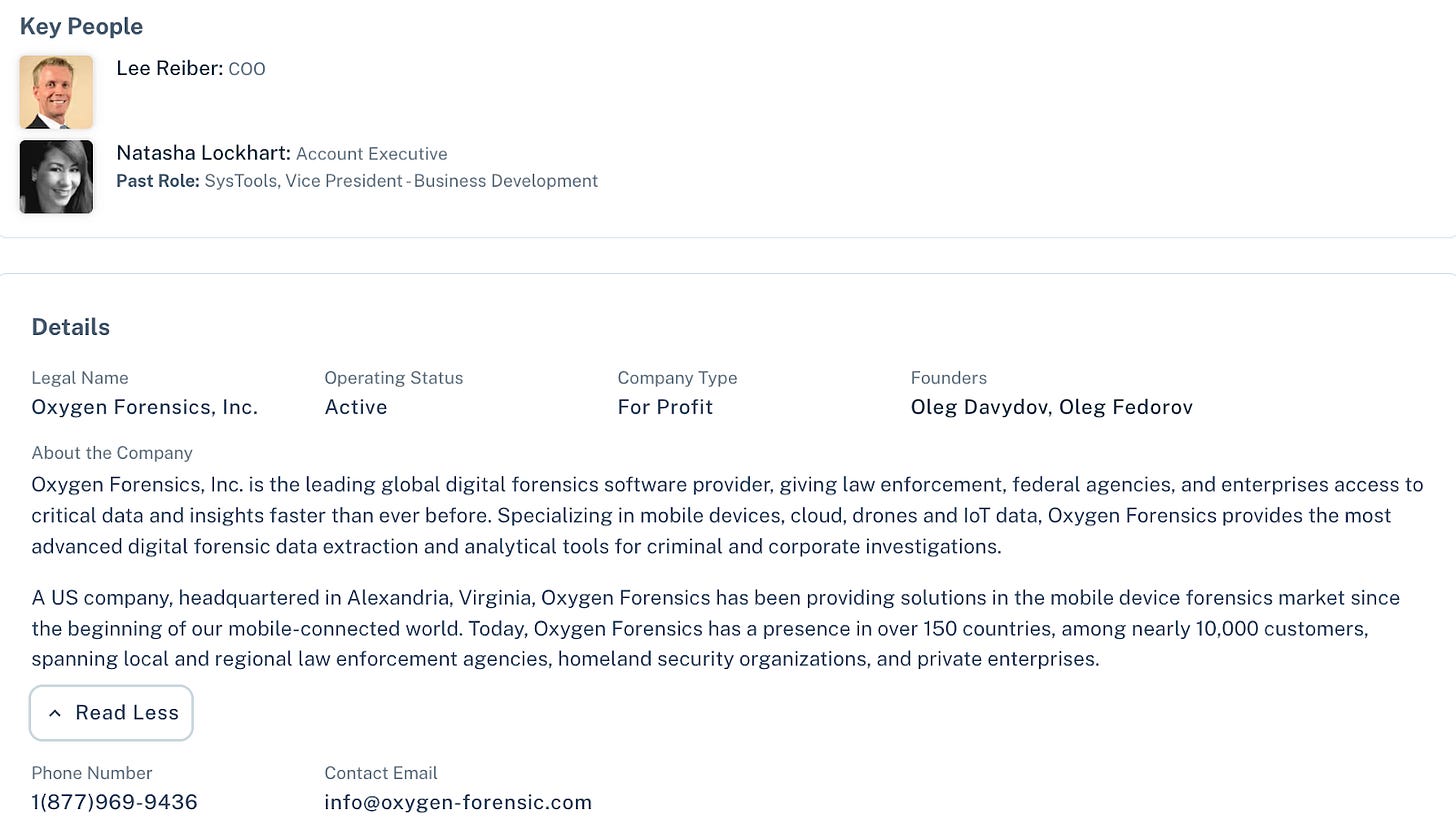The height and width of the screenshot is (833, 1456).
Task: Open Natasha Lockhart's profile photo
Action: click(56, 177)
